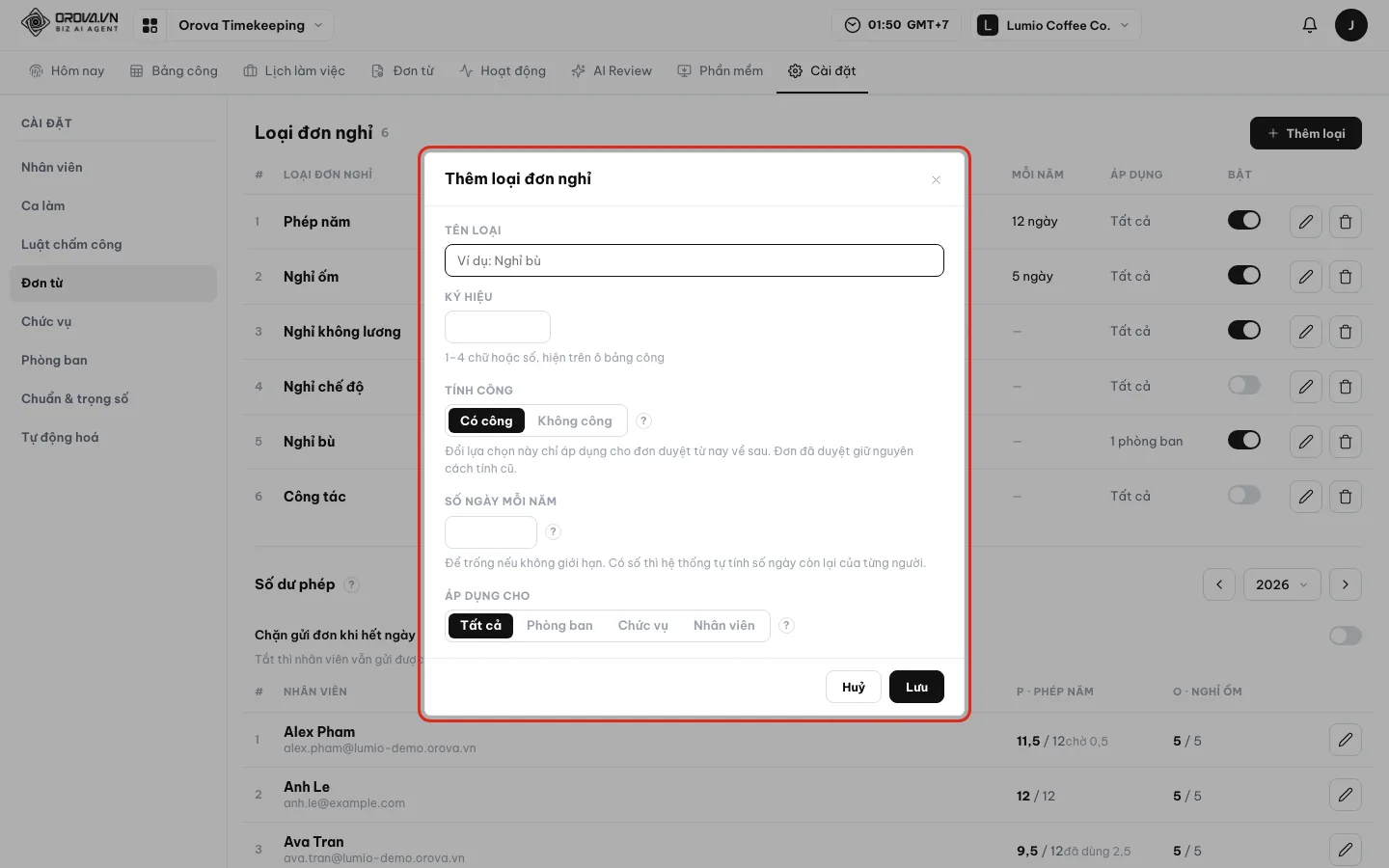Click the help icon beside Số ngày mỗi năm
Image resolution: width=1389 pixels, height=868 pixels.
[x=553, y=531]
